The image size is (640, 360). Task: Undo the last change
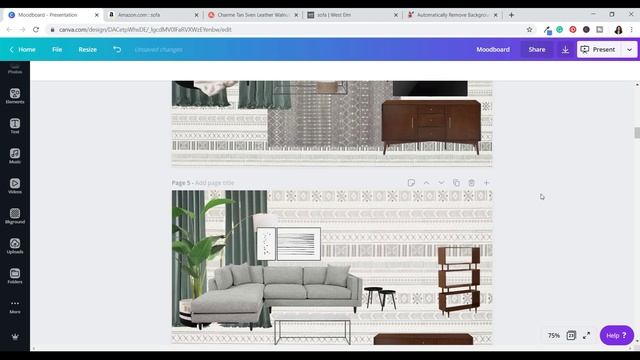click(117, 49)
